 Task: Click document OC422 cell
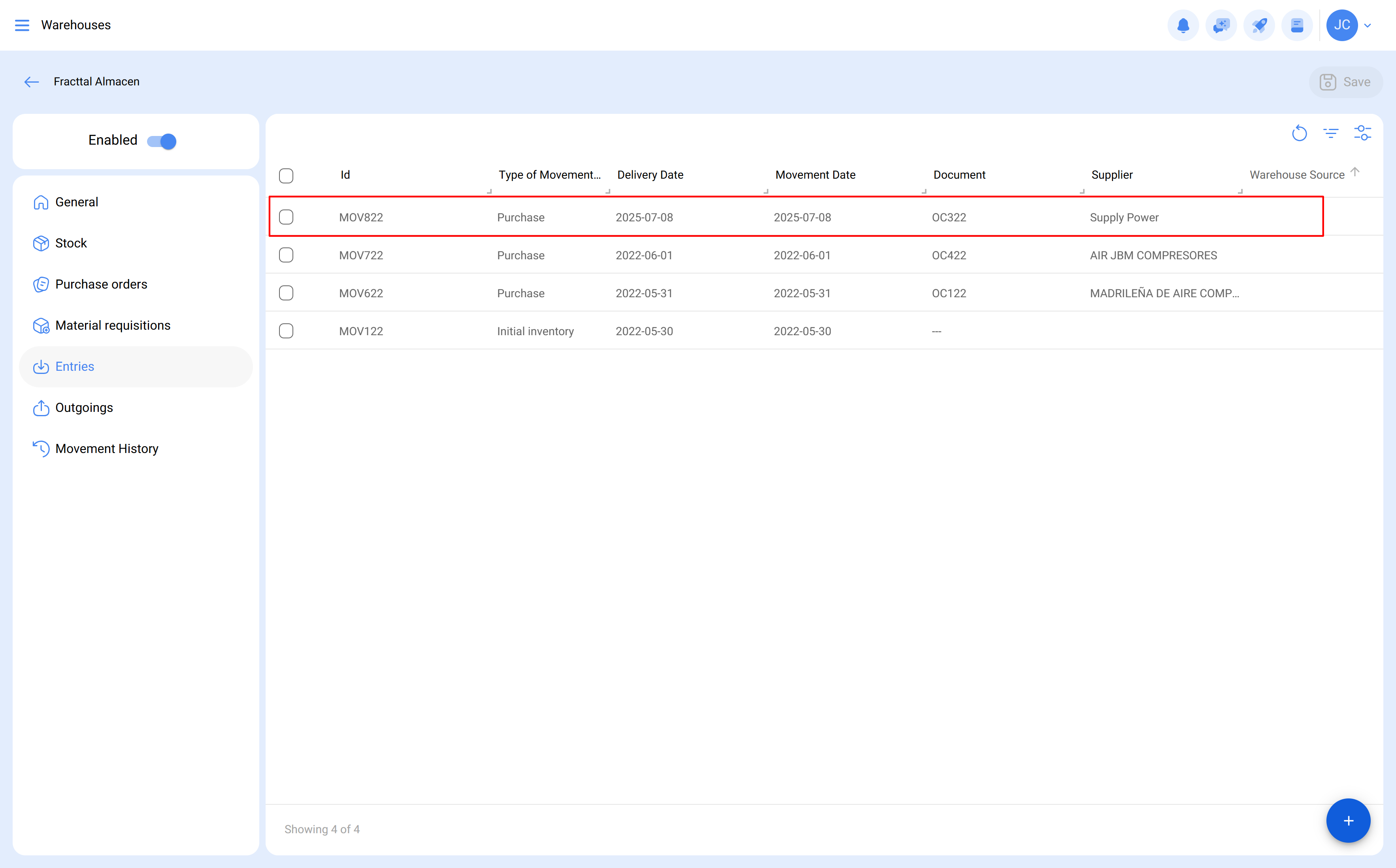(x=949, y=255)
